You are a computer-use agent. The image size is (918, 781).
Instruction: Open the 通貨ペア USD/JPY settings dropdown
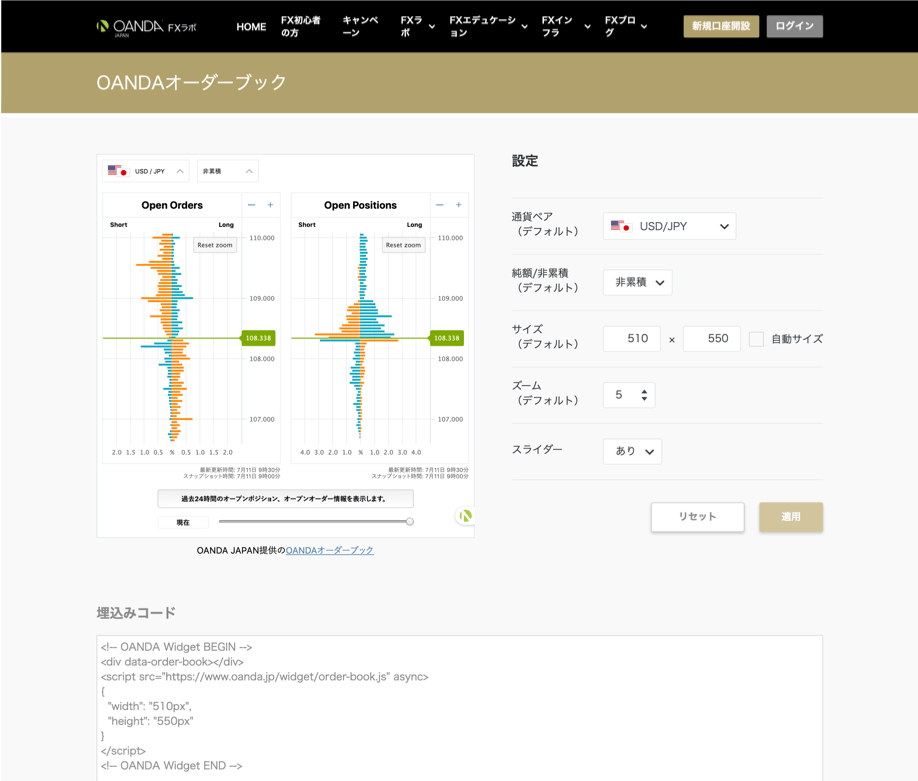point(669,226)
